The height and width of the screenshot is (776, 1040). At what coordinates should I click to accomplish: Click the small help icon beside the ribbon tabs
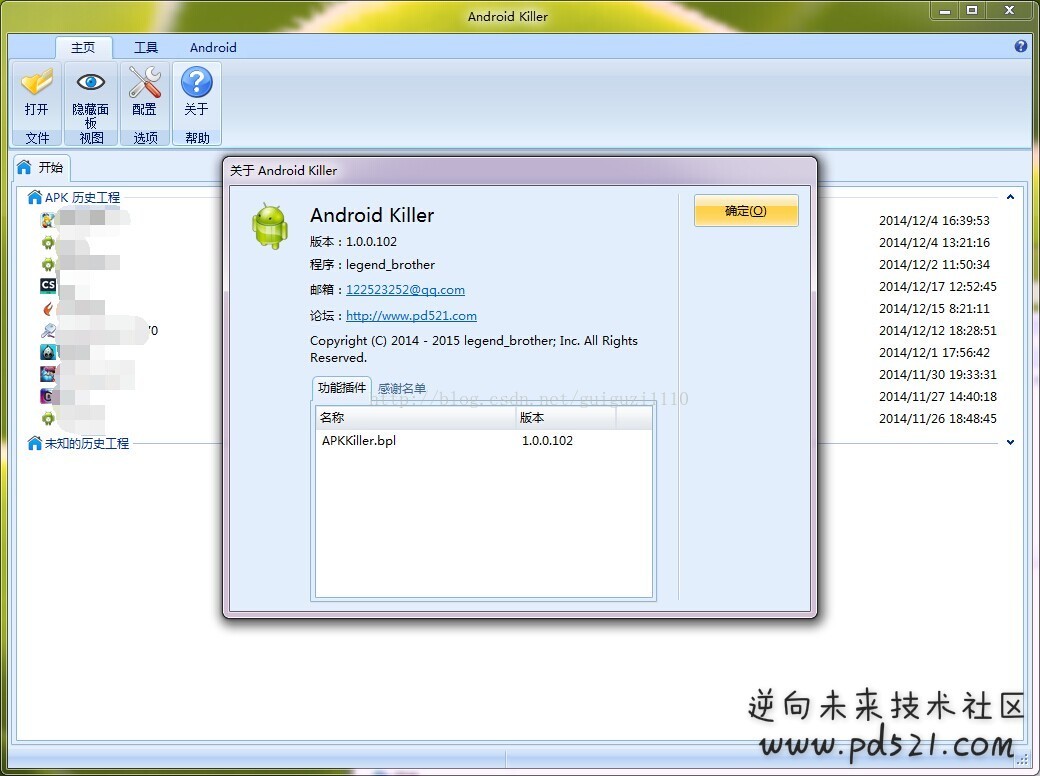click(1021, 46)
